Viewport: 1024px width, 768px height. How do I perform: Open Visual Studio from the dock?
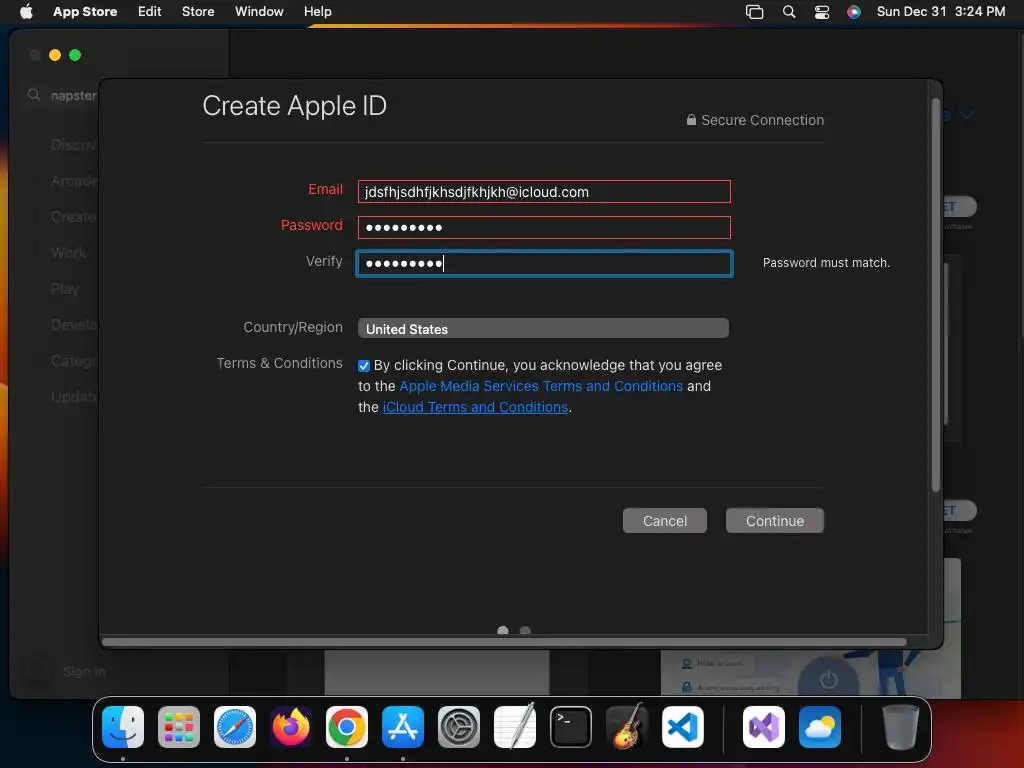[763, 727]
